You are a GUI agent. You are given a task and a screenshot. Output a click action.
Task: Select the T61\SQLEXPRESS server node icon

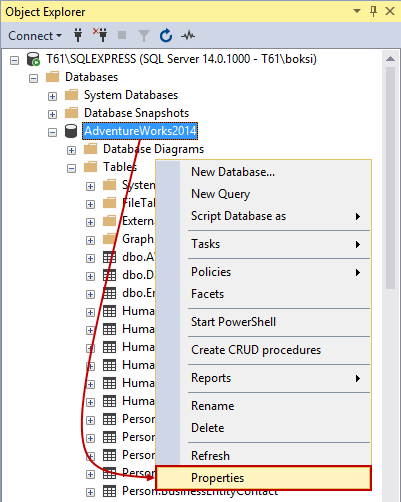coord(33,59)
